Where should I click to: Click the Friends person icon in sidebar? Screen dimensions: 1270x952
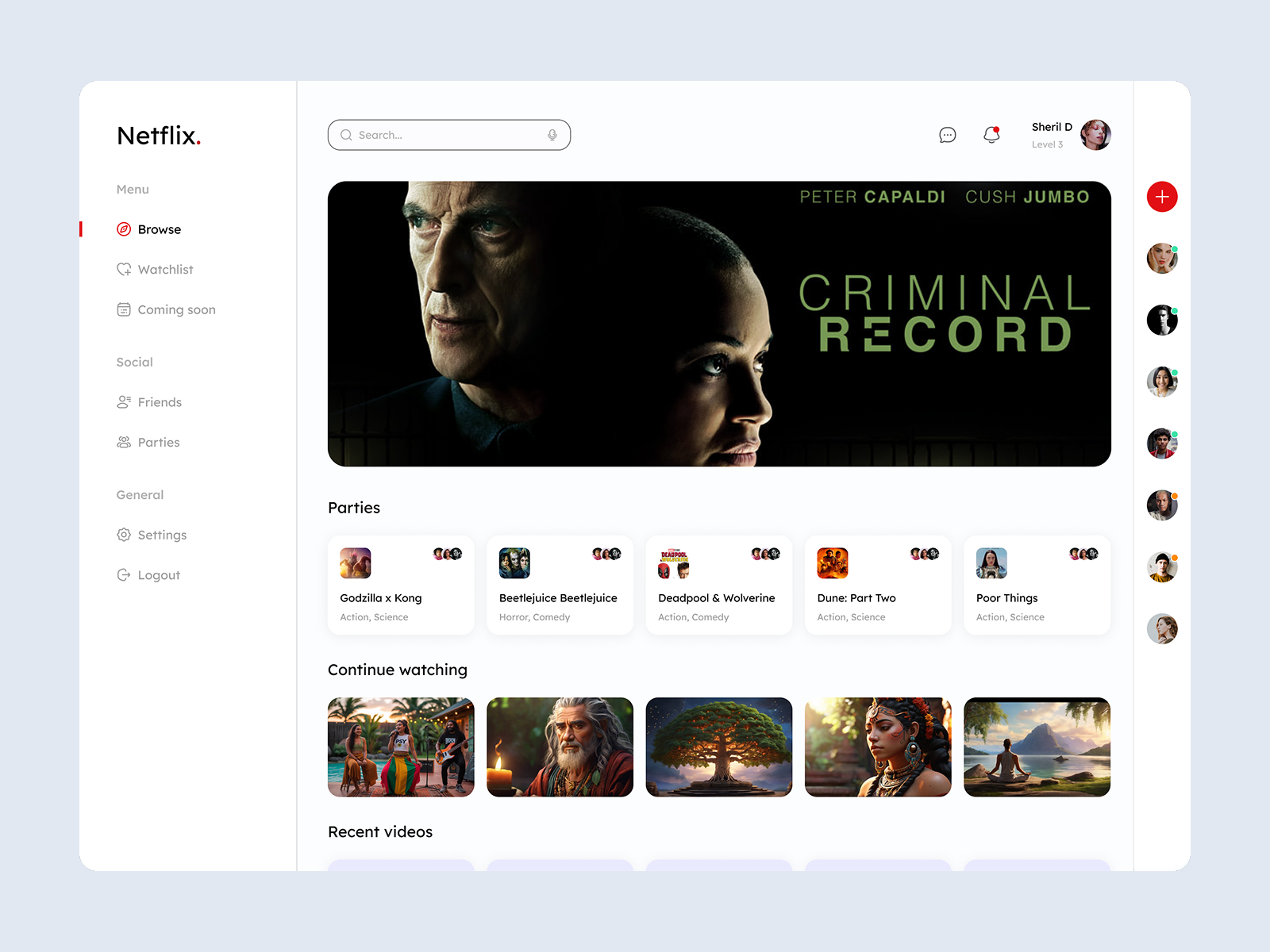point(124,402)
